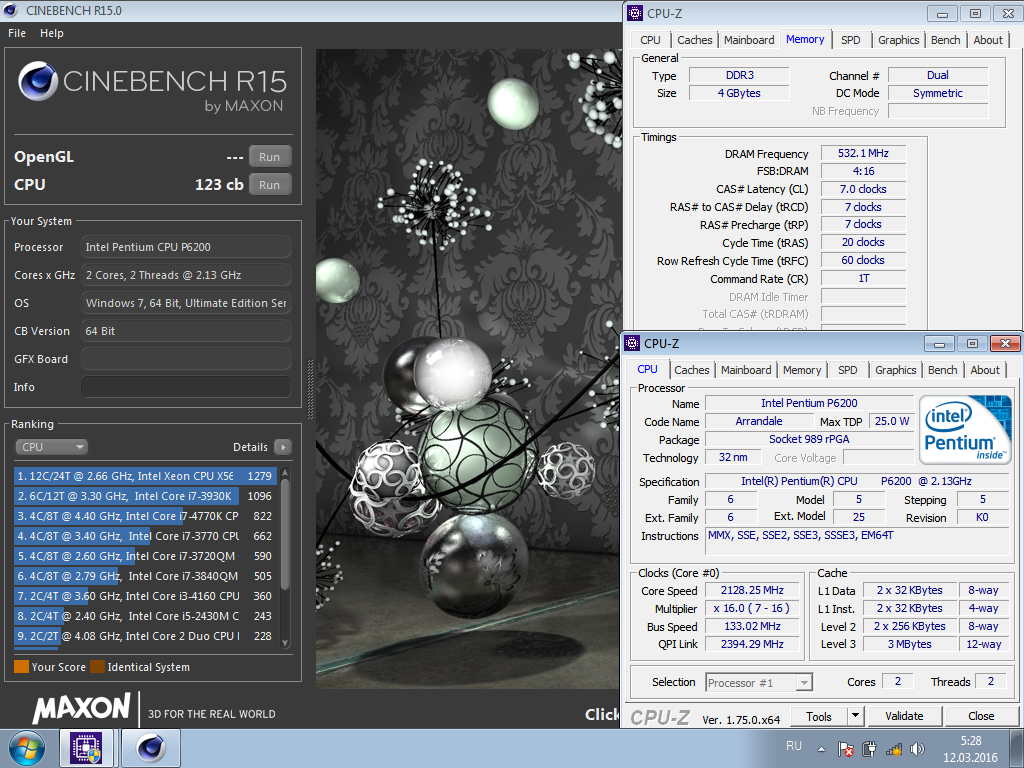Viewport: 1024px width, 768px height.
Task: Click the CPU-Z chip icon in Memory window title
Action: tap(634, 13)
